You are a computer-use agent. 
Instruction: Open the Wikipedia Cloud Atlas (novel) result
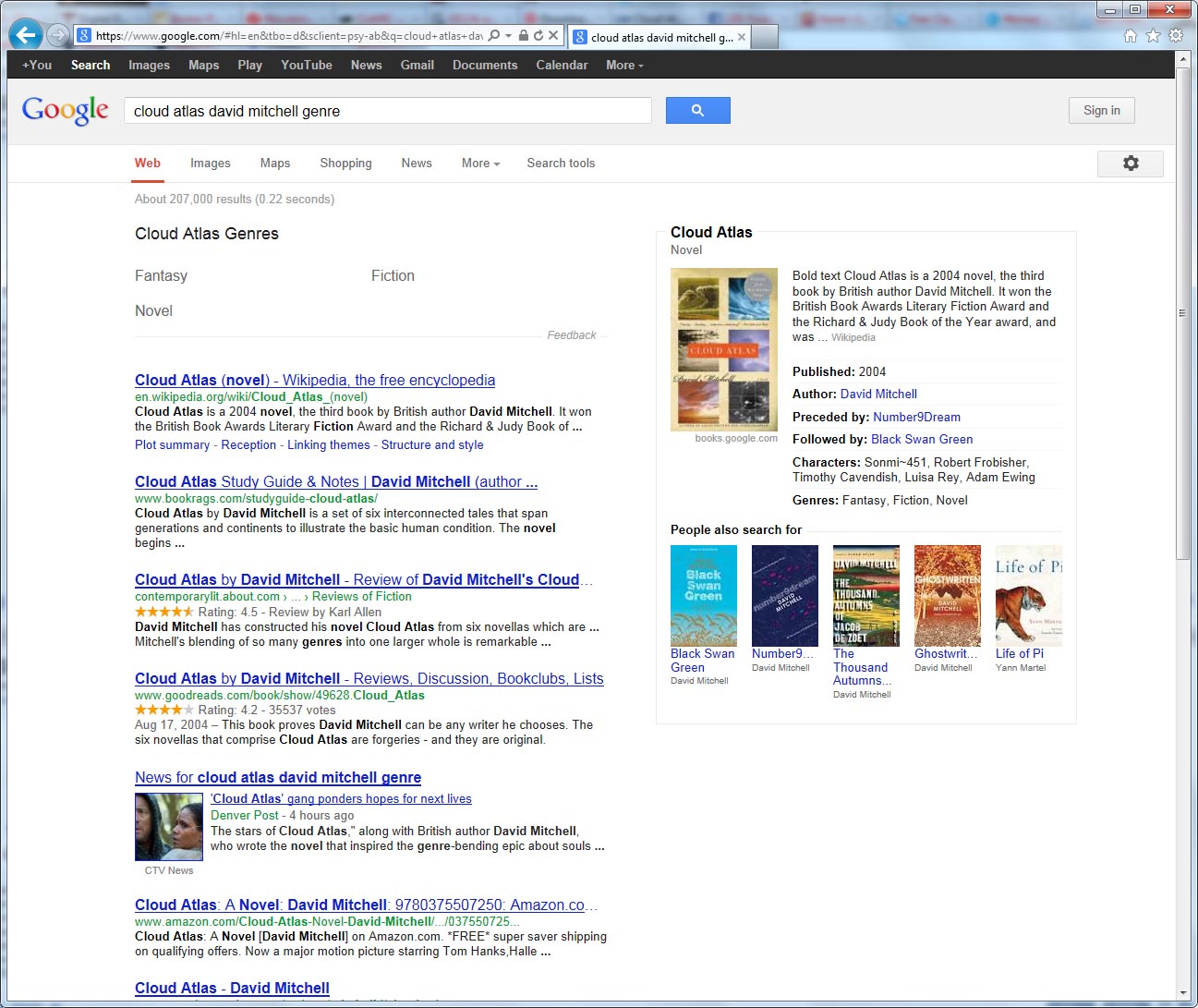click(315, 381)
